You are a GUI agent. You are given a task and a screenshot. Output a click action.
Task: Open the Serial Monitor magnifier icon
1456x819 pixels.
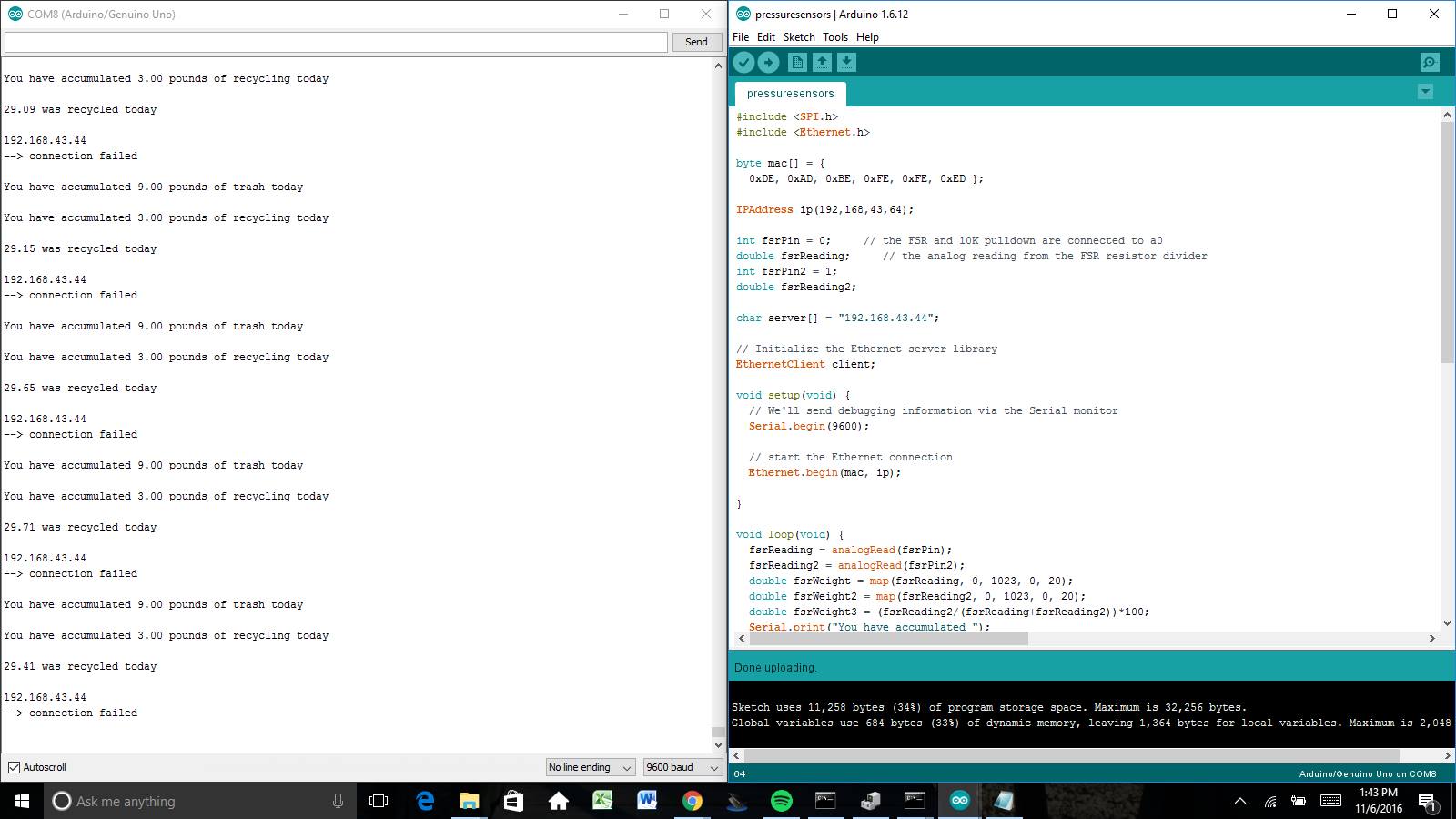pos(1430,62)
